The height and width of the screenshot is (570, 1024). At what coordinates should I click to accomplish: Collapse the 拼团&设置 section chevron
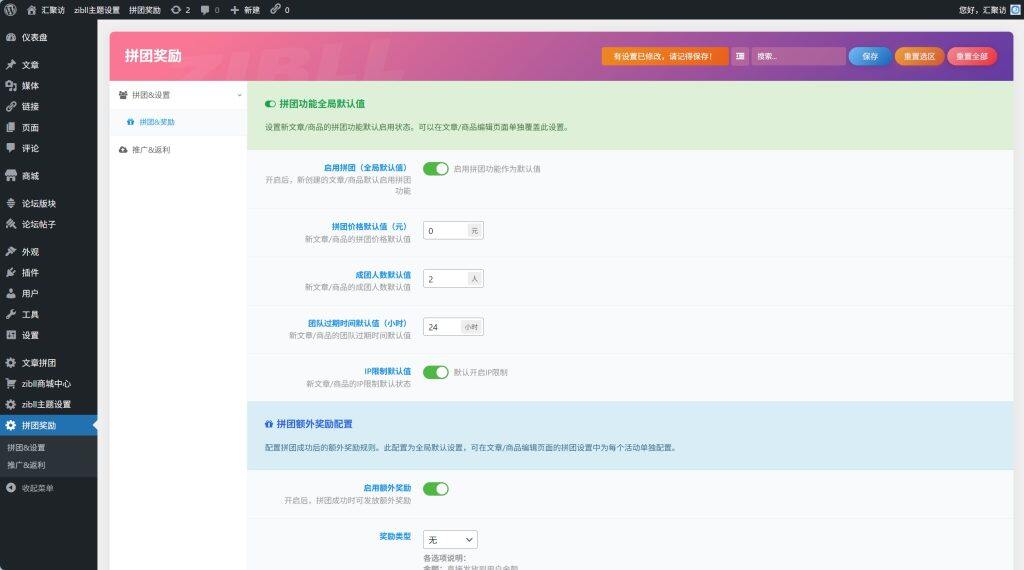240,95
